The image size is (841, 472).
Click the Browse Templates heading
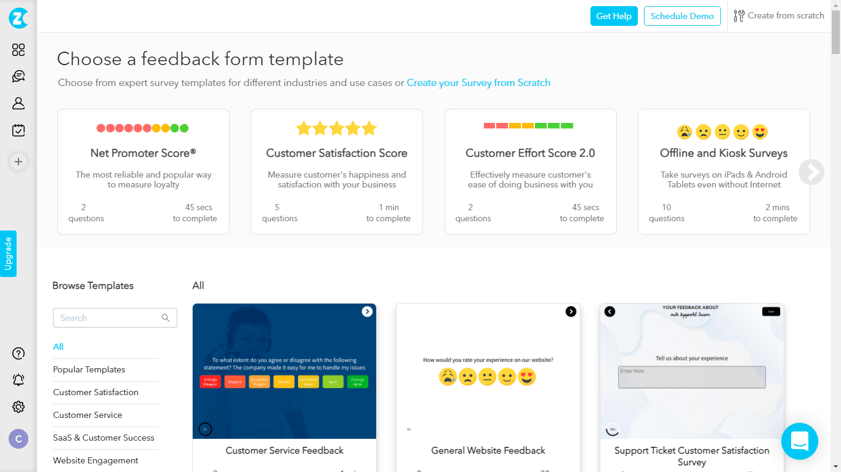(x=93, y=286)
